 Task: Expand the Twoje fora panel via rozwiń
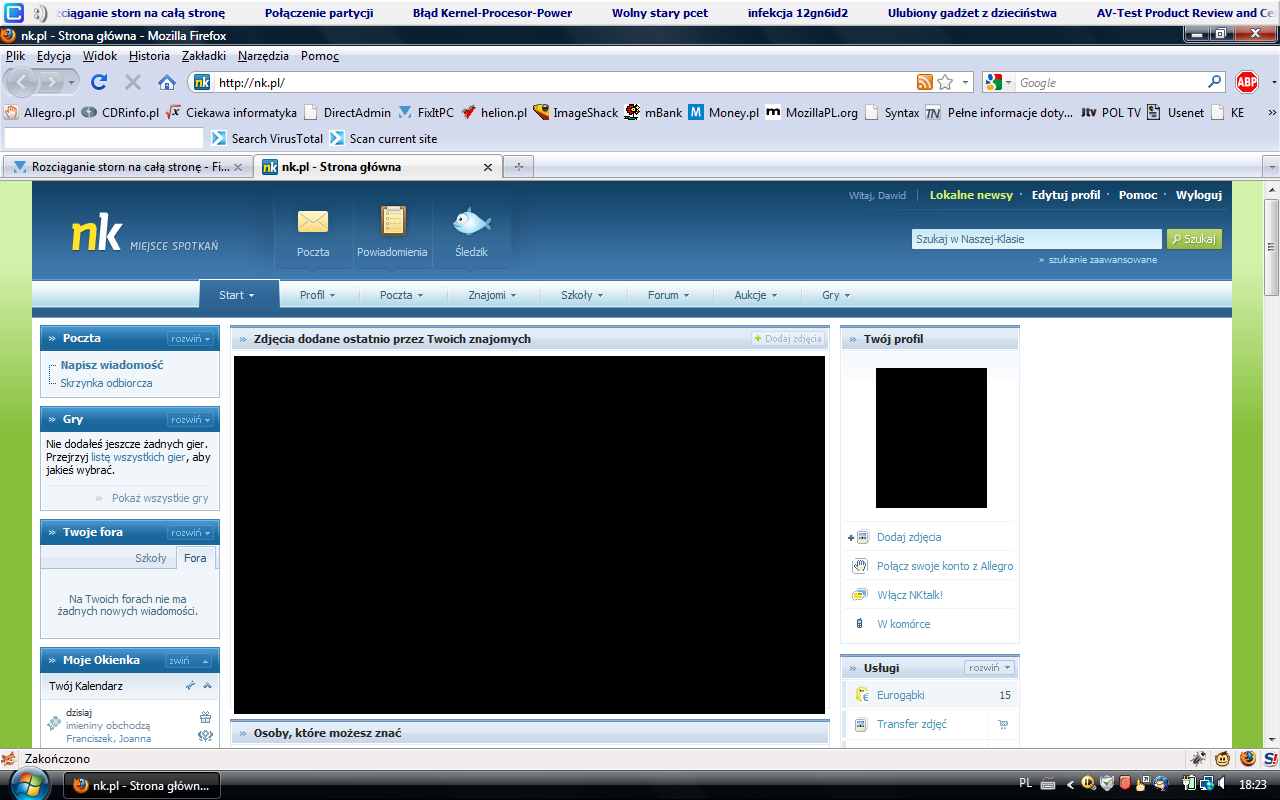tap(191, 533)
